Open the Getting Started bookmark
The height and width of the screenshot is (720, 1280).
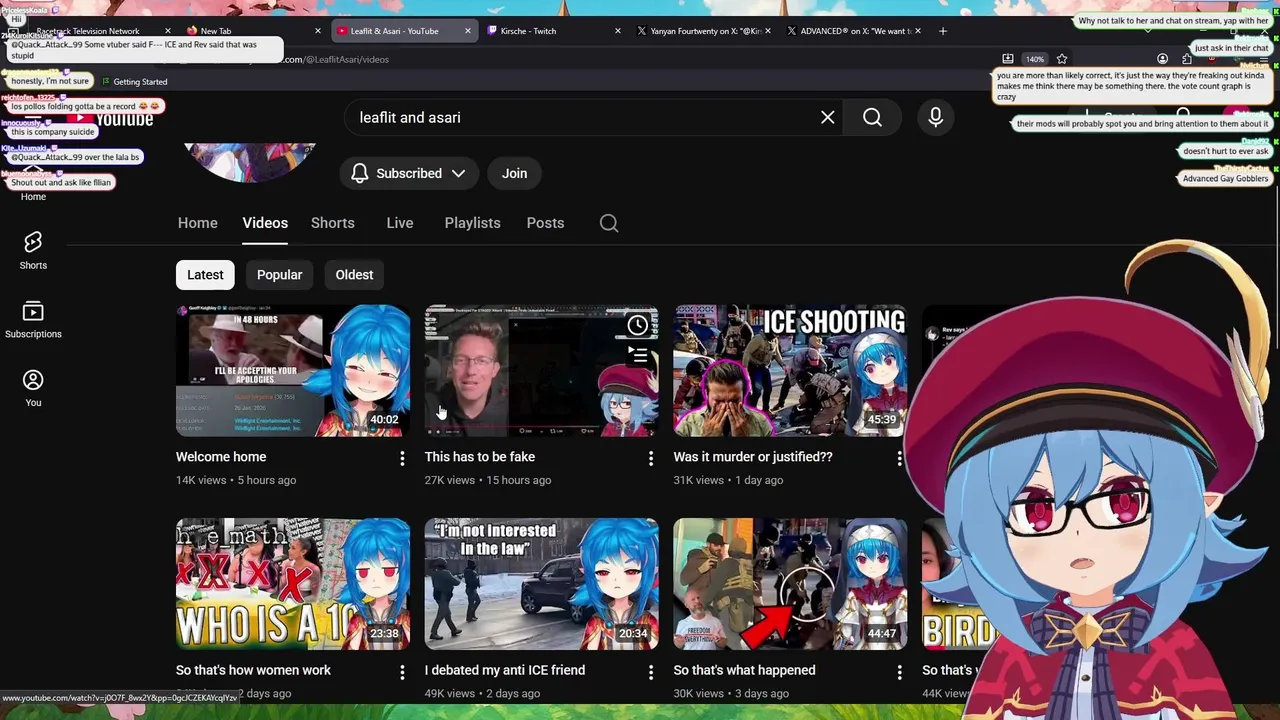[x=135, y=82]
